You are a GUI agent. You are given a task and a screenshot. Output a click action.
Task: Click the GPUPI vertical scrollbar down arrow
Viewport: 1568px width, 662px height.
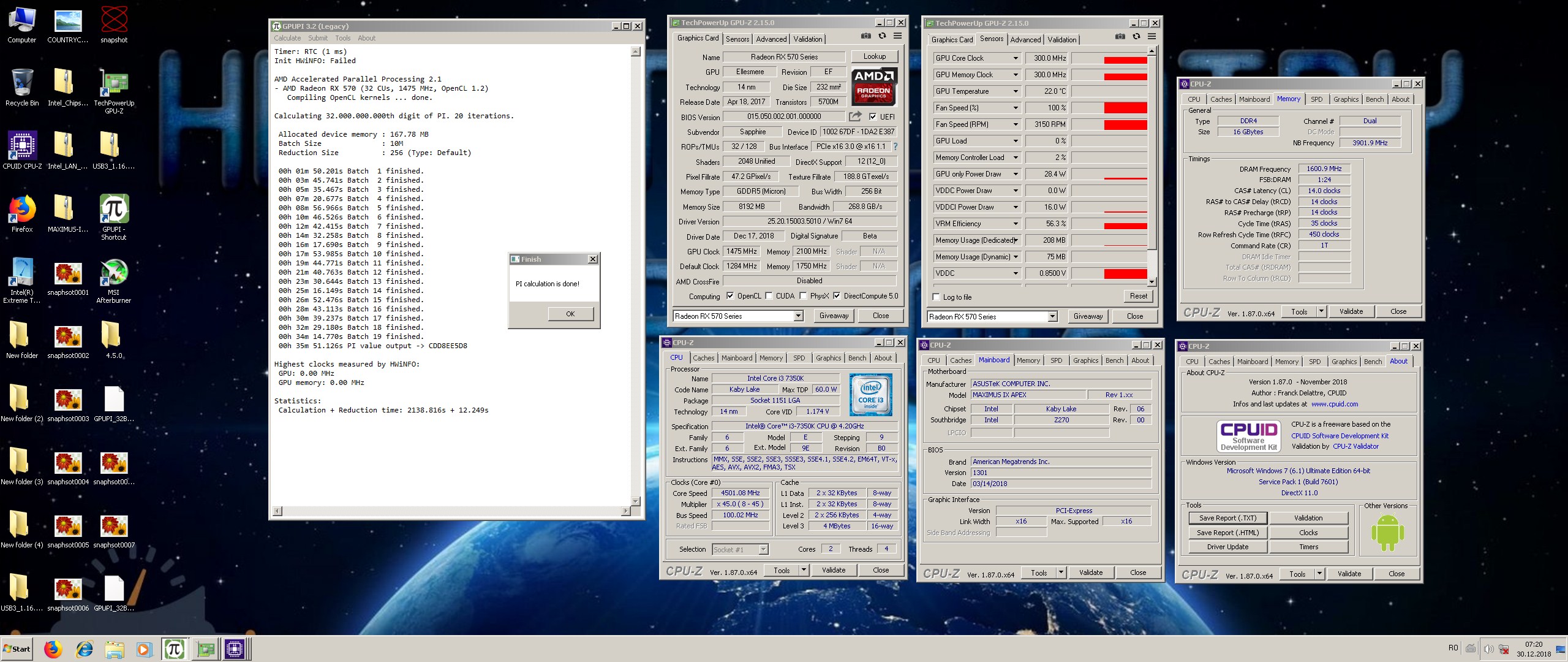coord(636,501)
